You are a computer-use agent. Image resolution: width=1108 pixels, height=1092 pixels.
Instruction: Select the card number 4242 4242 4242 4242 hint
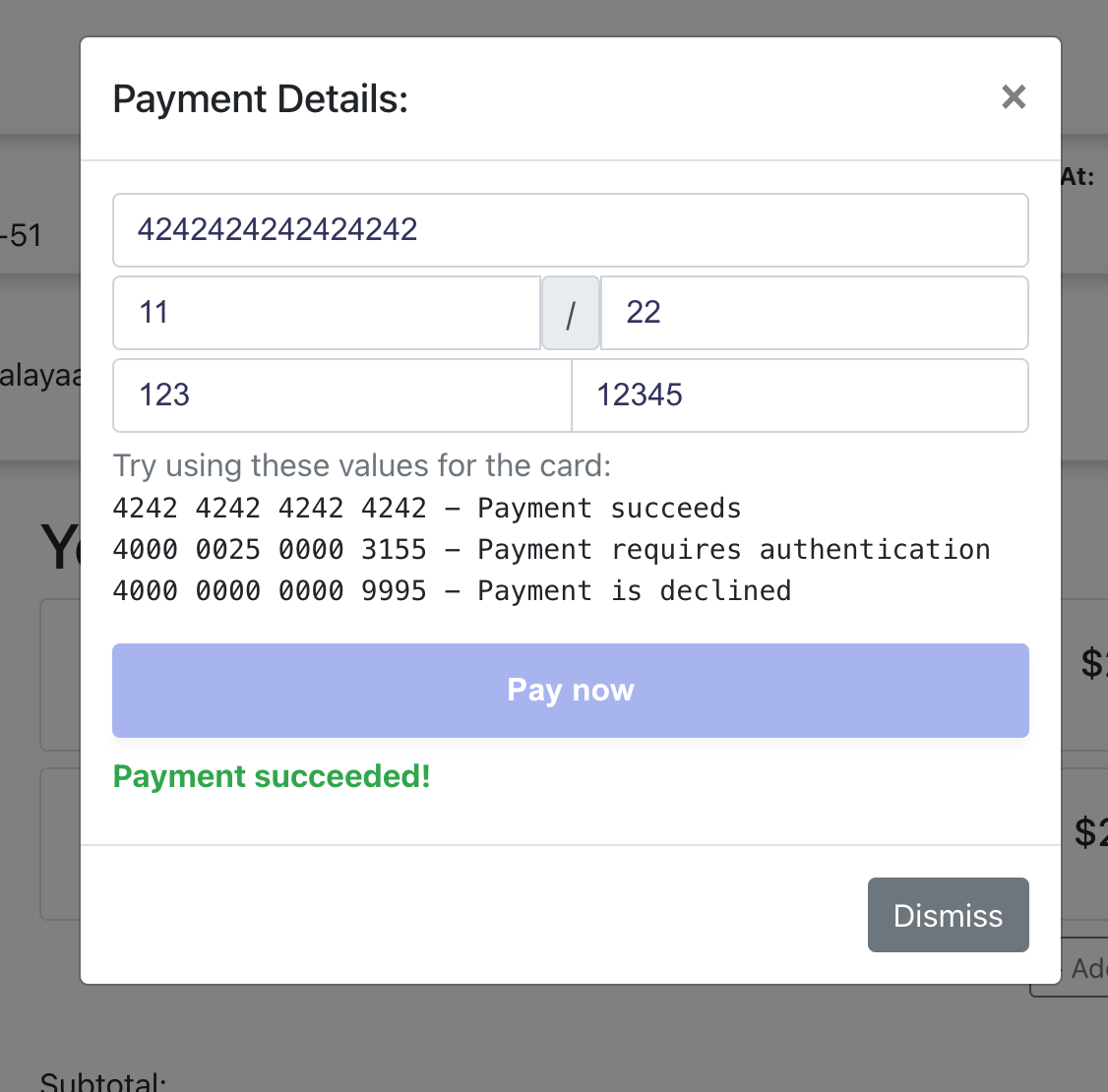pos(427,508)
